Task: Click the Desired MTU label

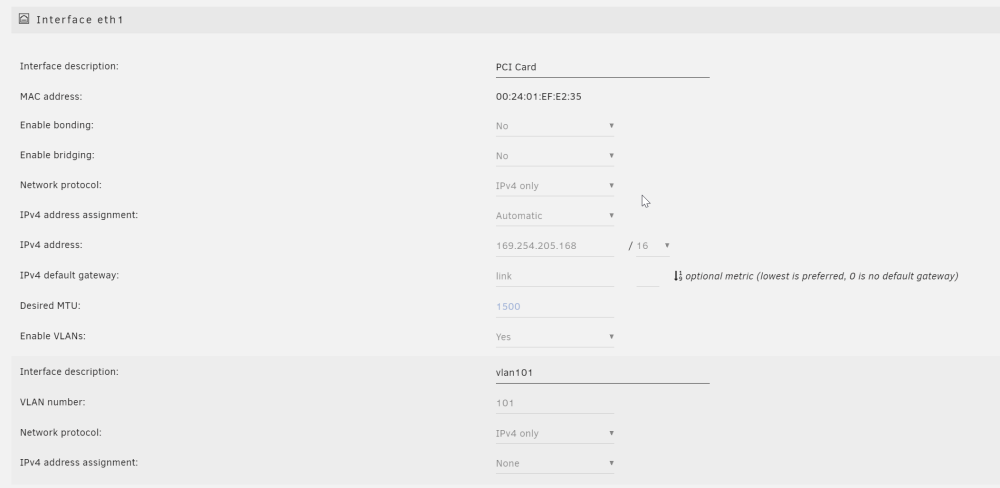Action: (x=50, y=306)
